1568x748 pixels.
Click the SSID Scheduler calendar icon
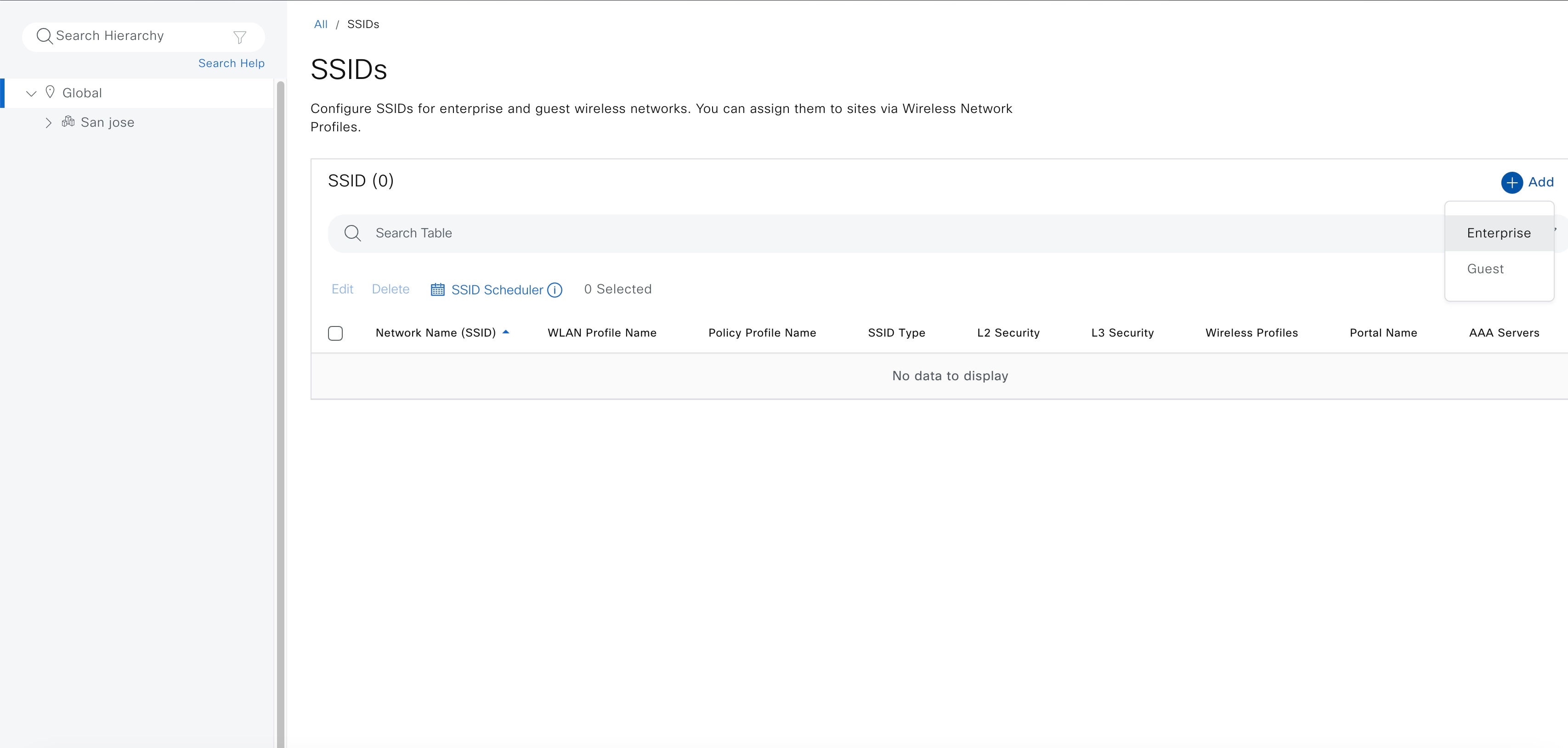click(438, 289)
